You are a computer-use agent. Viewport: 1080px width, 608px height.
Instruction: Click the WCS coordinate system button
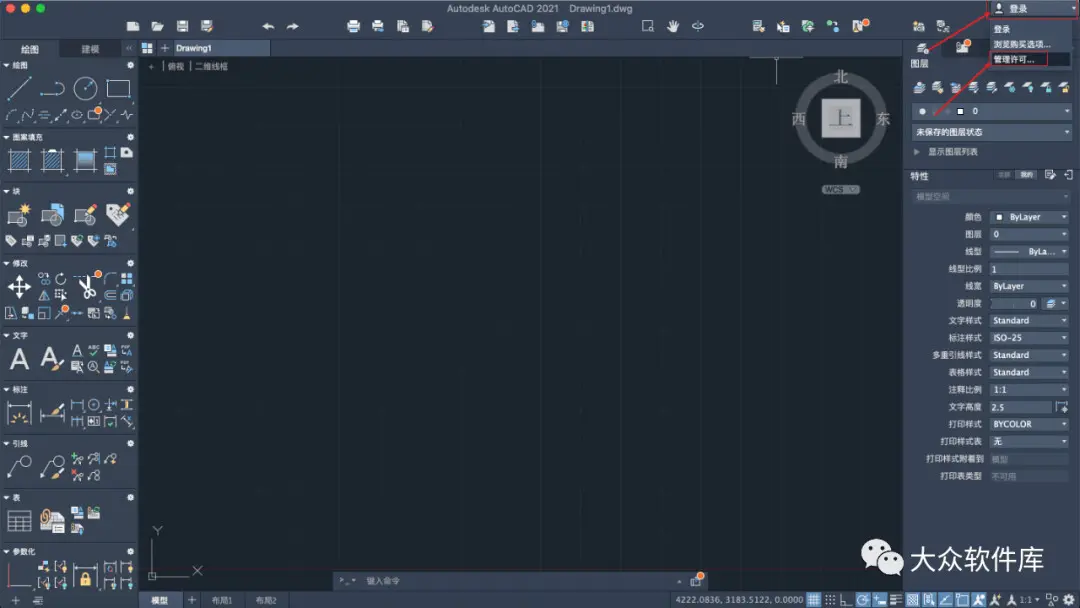[840, 189]
